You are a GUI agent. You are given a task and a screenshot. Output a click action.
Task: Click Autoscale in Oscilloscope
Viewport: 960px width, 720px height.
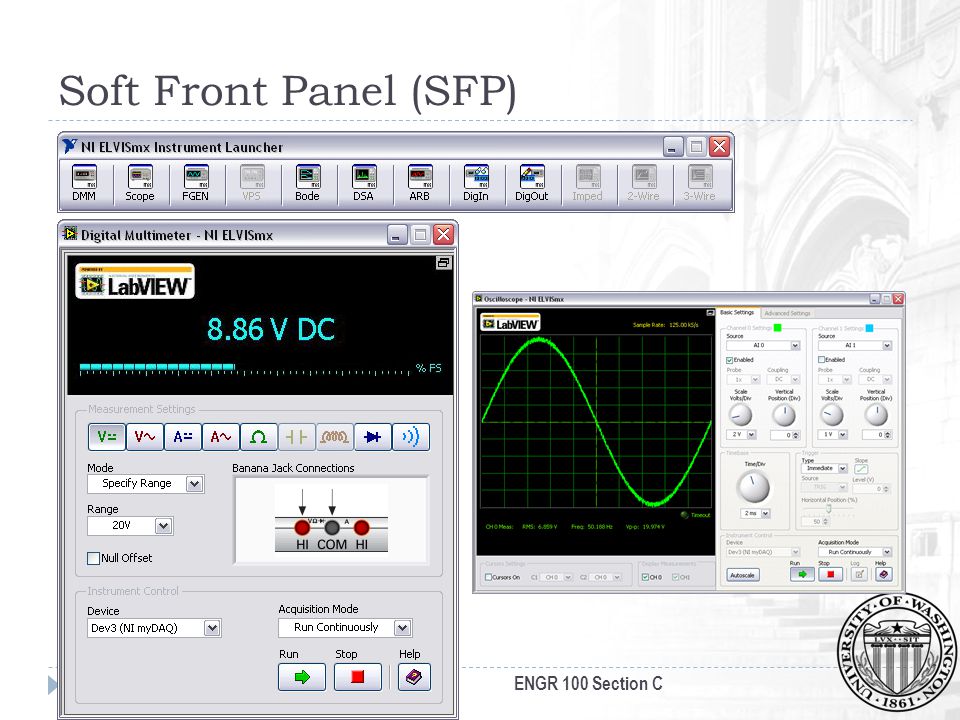(x=743, y=575)
